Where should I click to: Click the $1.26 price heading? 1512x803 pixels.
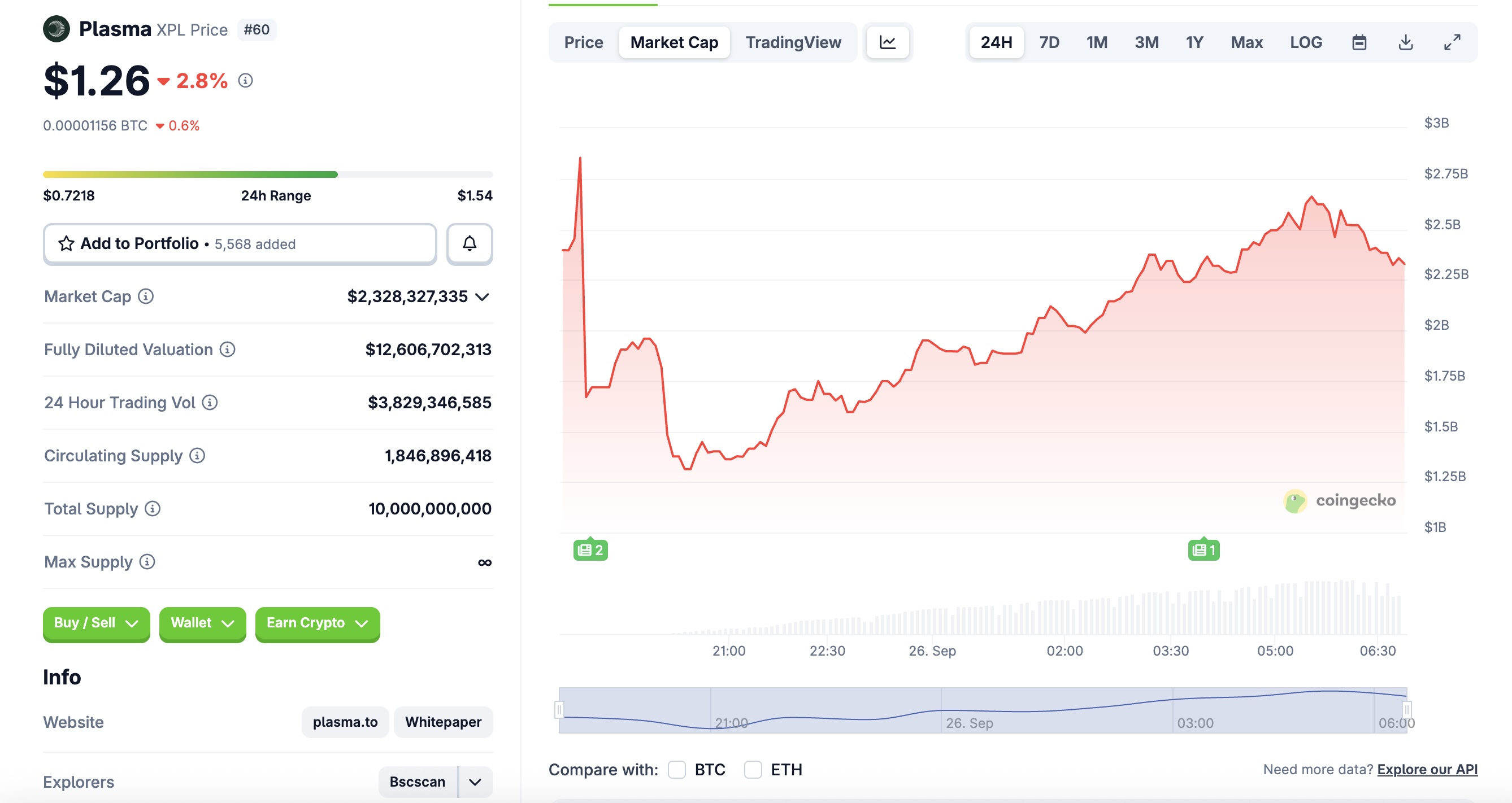click(97, 80)
